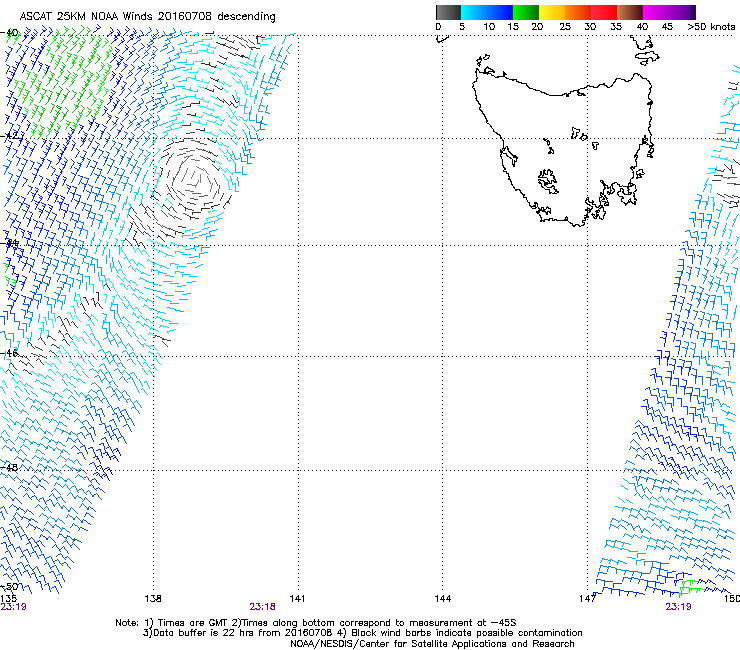740x650 pixels.
Task: Select the "-42" latitude axis label
Action: click(10, 136)
